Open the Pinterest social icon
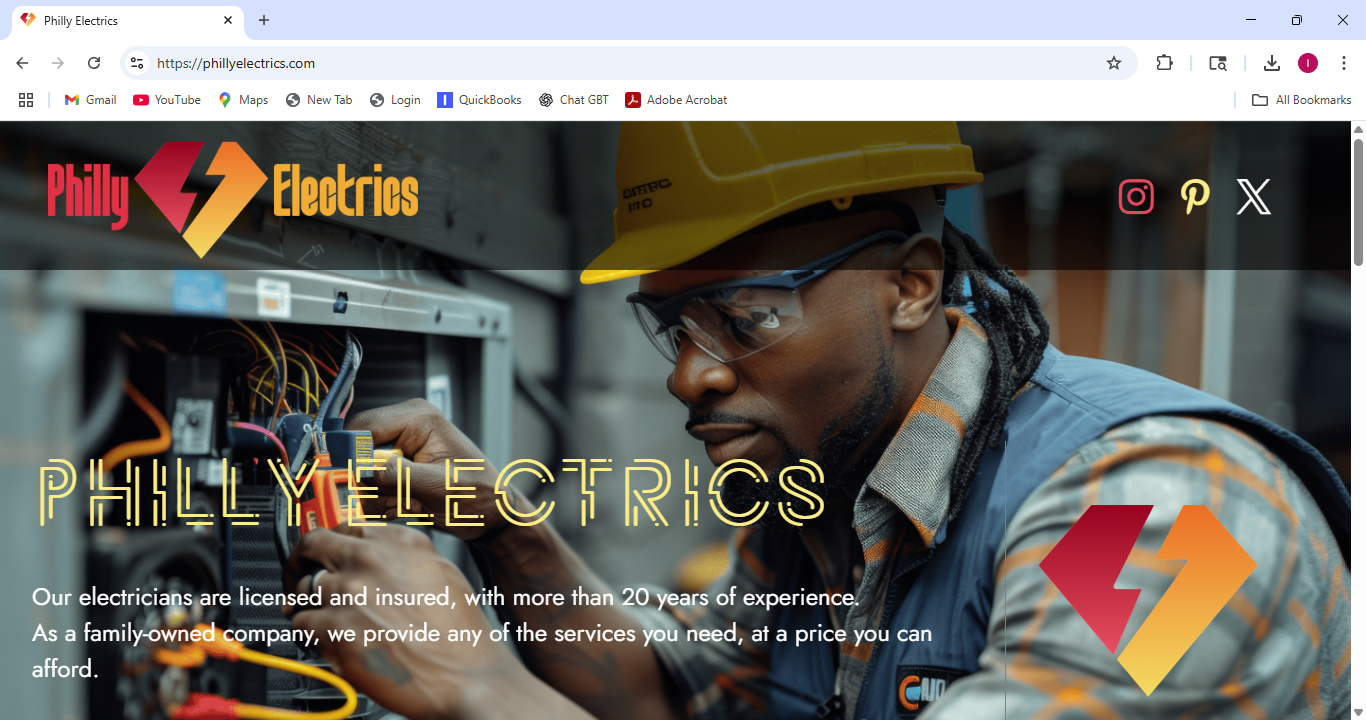Screen dimensions: 1366x720 (1195, 196)
